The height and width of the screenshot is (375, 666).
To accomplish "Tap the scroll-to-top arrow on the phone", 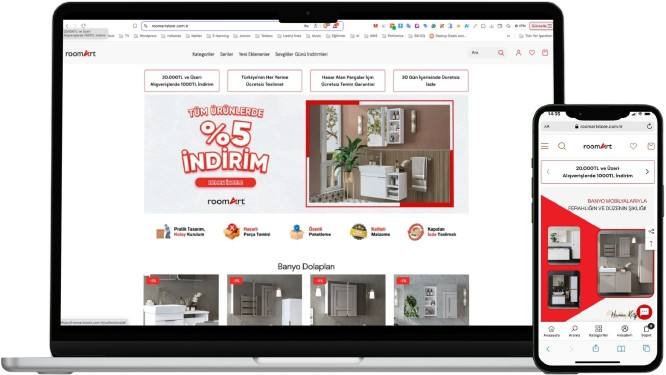I will click(651, 244).
